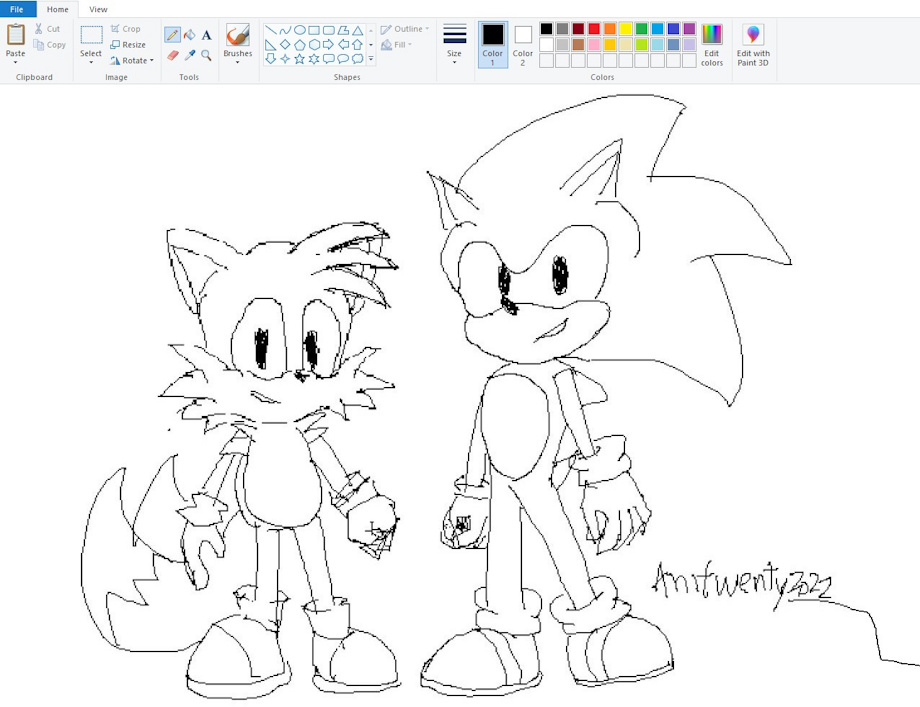The height and width of the screenshot is (707, 920).
Task: Click the Cut button
Action: pos(48,29)
